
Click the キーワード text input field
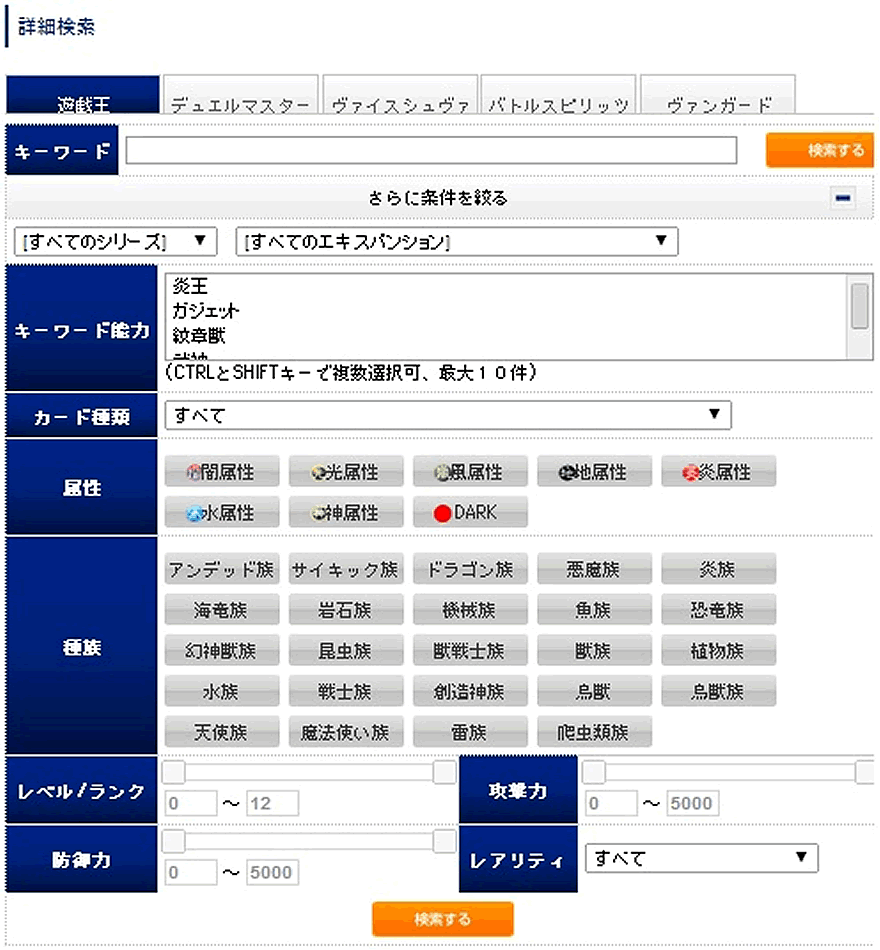coord(431,150)
